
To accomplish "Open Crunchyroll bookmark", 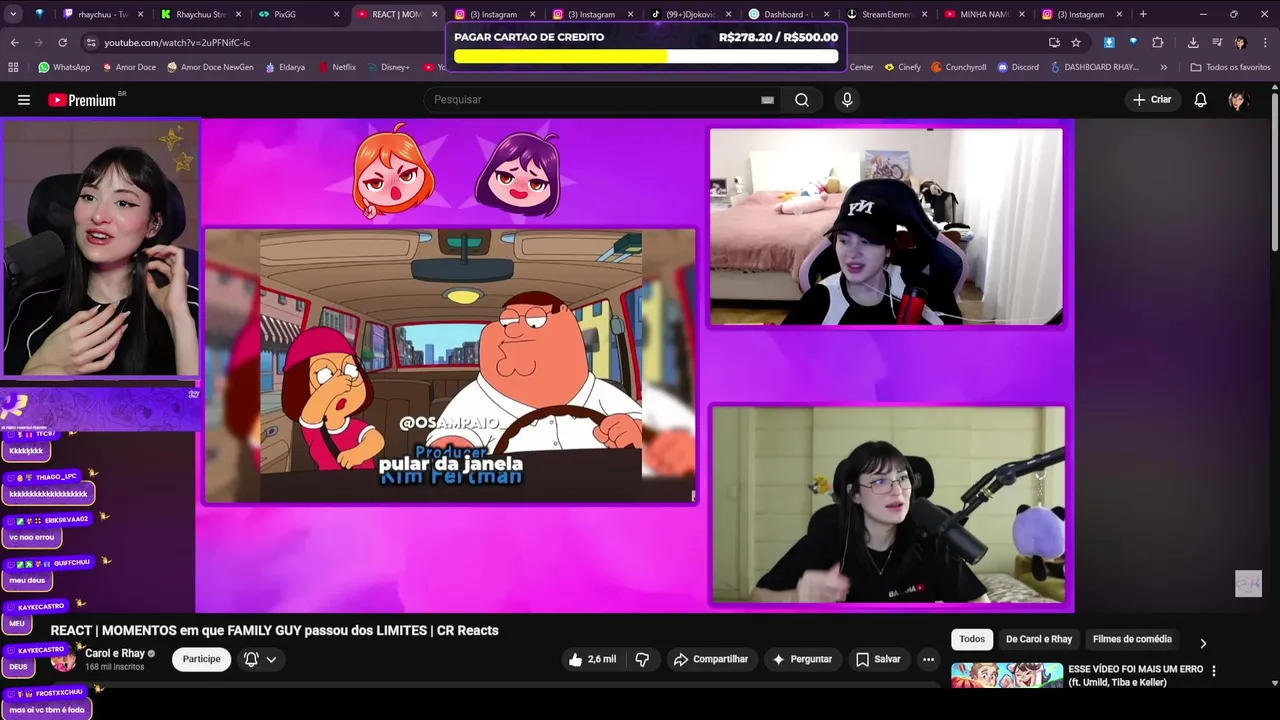I will pos(958,67).
